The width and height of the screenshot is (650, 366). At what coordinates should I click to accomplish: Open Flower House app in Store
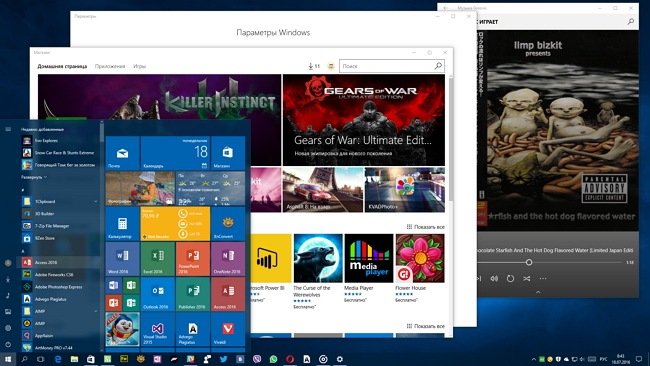420,265
